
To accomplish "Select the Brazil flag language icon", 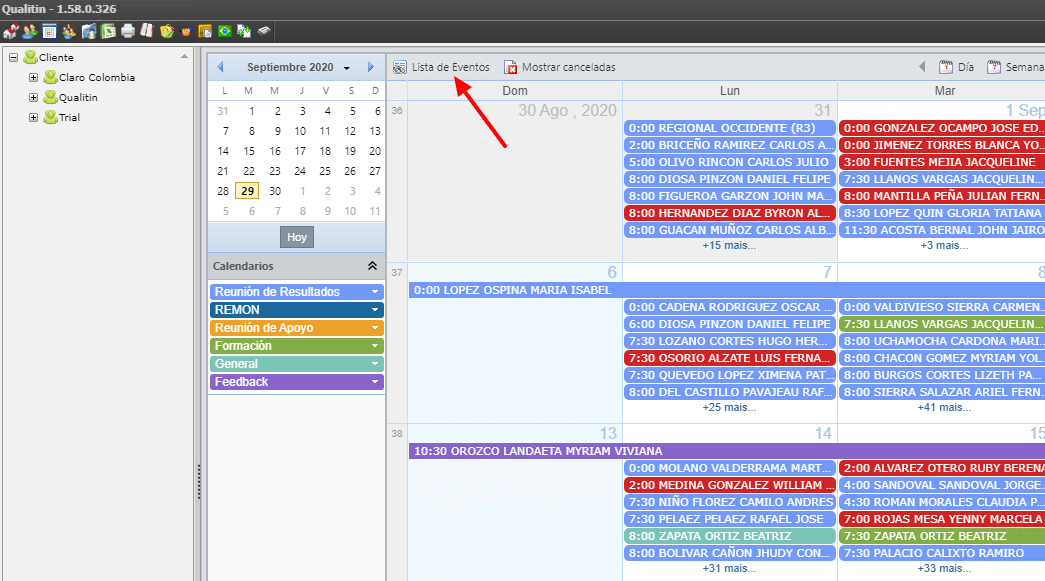I will click(x=225, y=31).
